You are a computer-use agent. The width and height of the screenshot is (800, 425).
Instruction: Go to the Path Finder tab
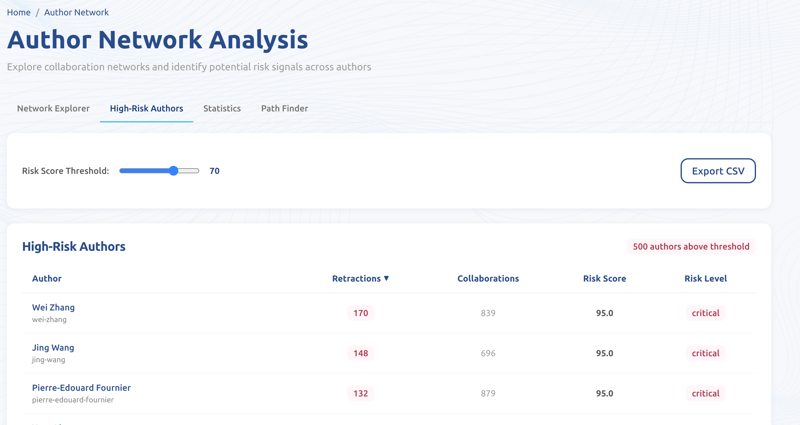[x=284, y=108]
